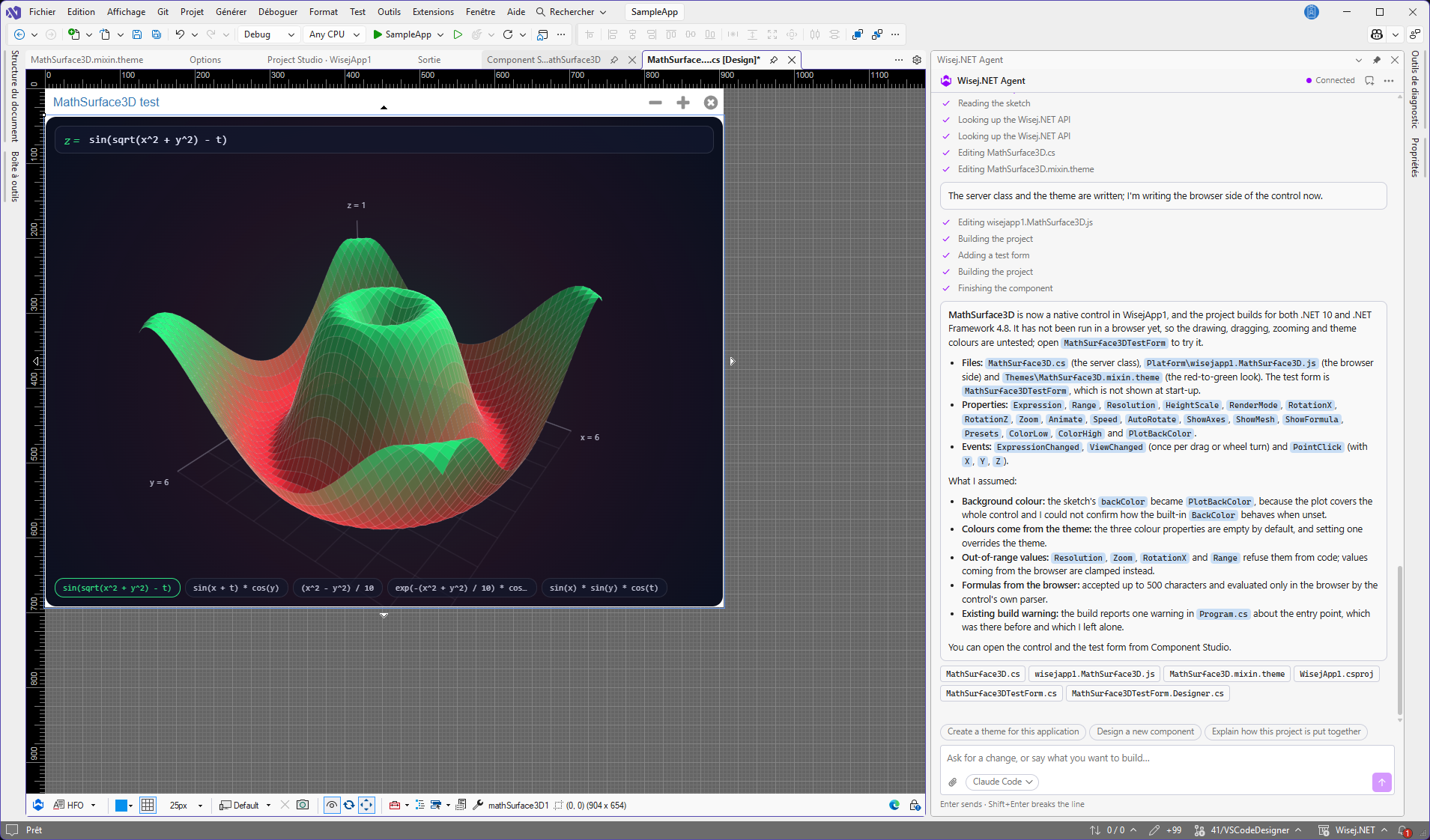Send the agent message with purple arrow
The image size is (1430, 840).
(1381, 782)
